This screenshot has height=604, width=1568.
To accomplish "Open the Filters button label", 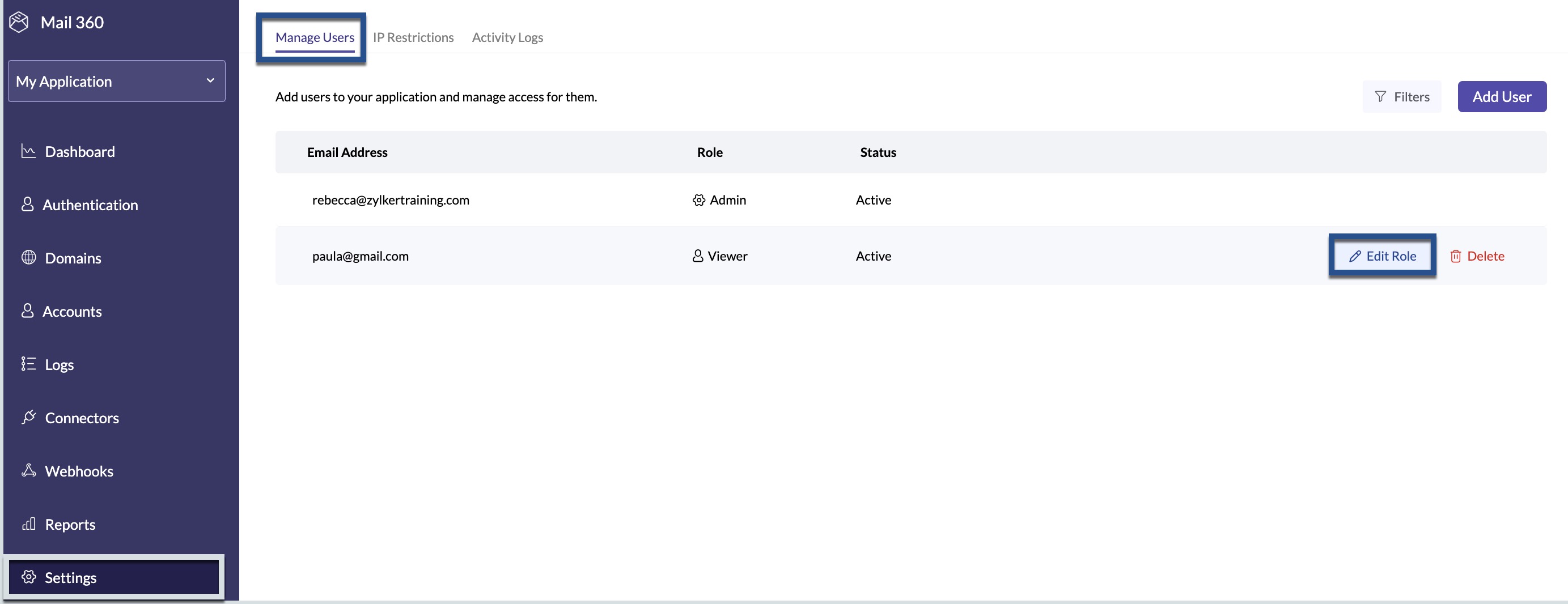I will 1412,97.
